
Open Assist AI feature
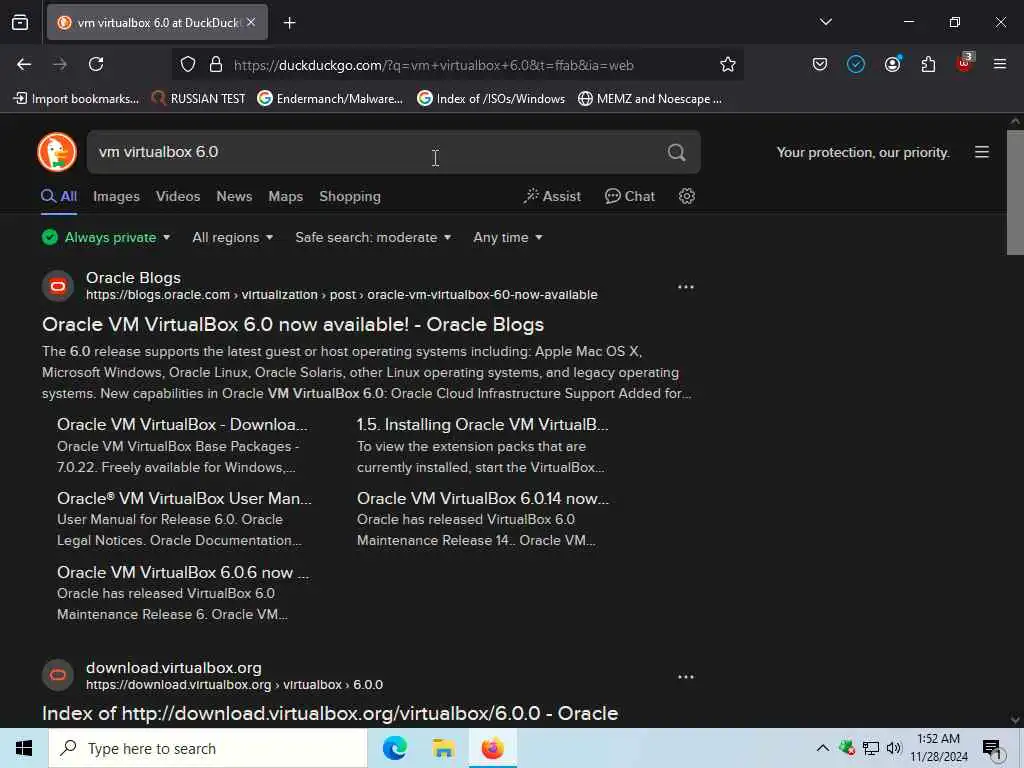(x=552, y=197)
